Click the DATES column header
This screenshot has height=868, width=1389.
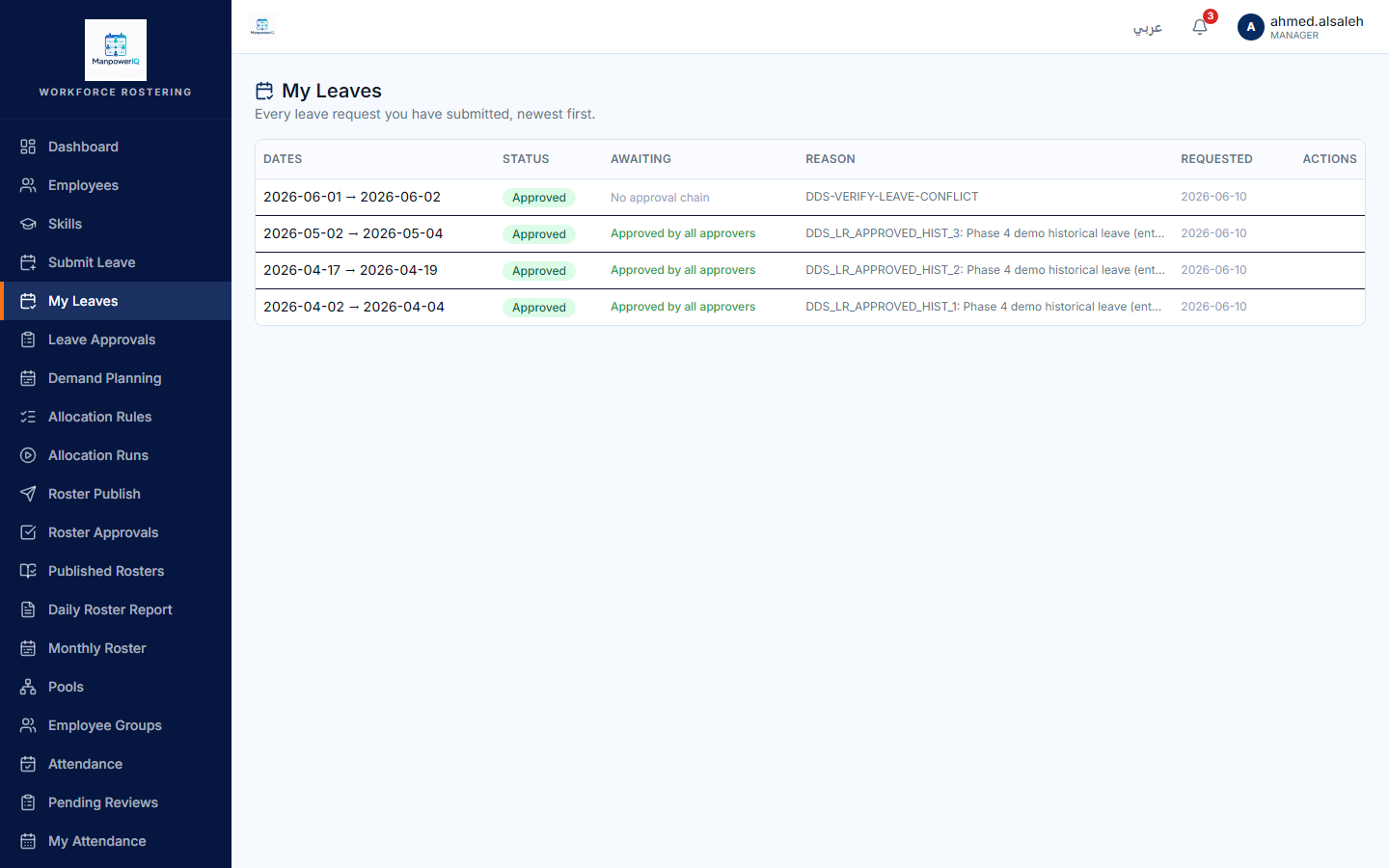283,159
